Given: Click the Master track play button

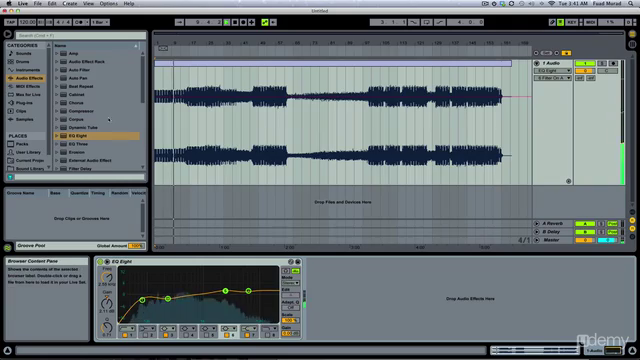Looking at the screenshot, I should (537, 240).
